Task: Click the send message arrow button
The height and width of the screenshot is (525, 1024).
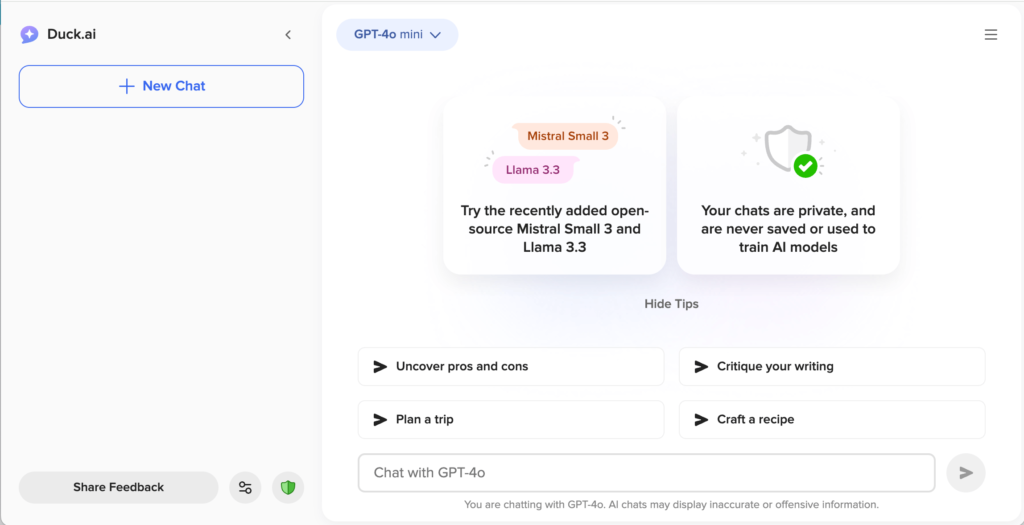Action: (966, 473)
